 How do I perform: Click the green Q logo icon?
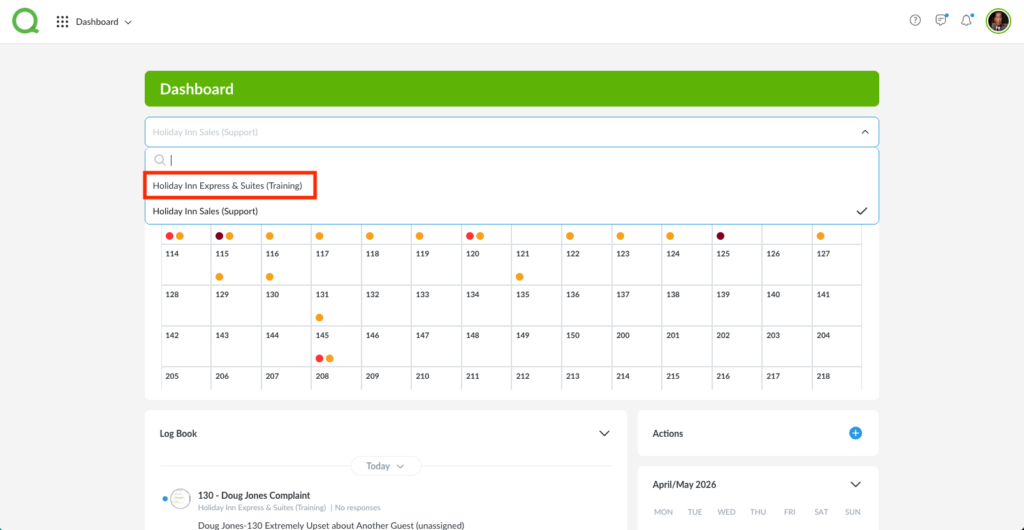point(25,21)
